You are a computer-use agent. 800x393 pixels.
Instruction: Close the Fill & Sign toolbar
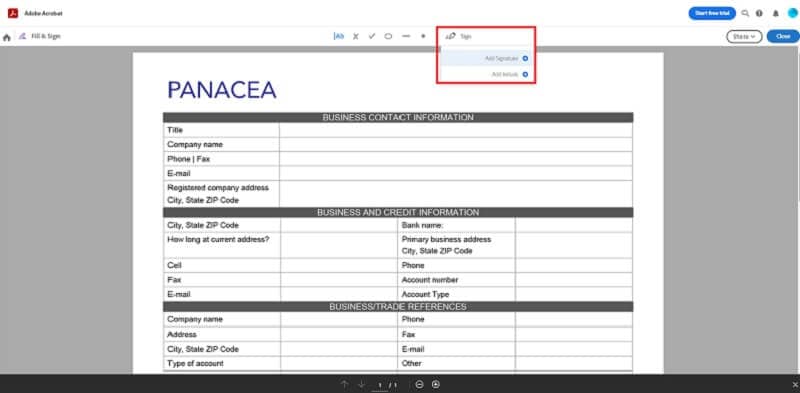pos(783,37)
